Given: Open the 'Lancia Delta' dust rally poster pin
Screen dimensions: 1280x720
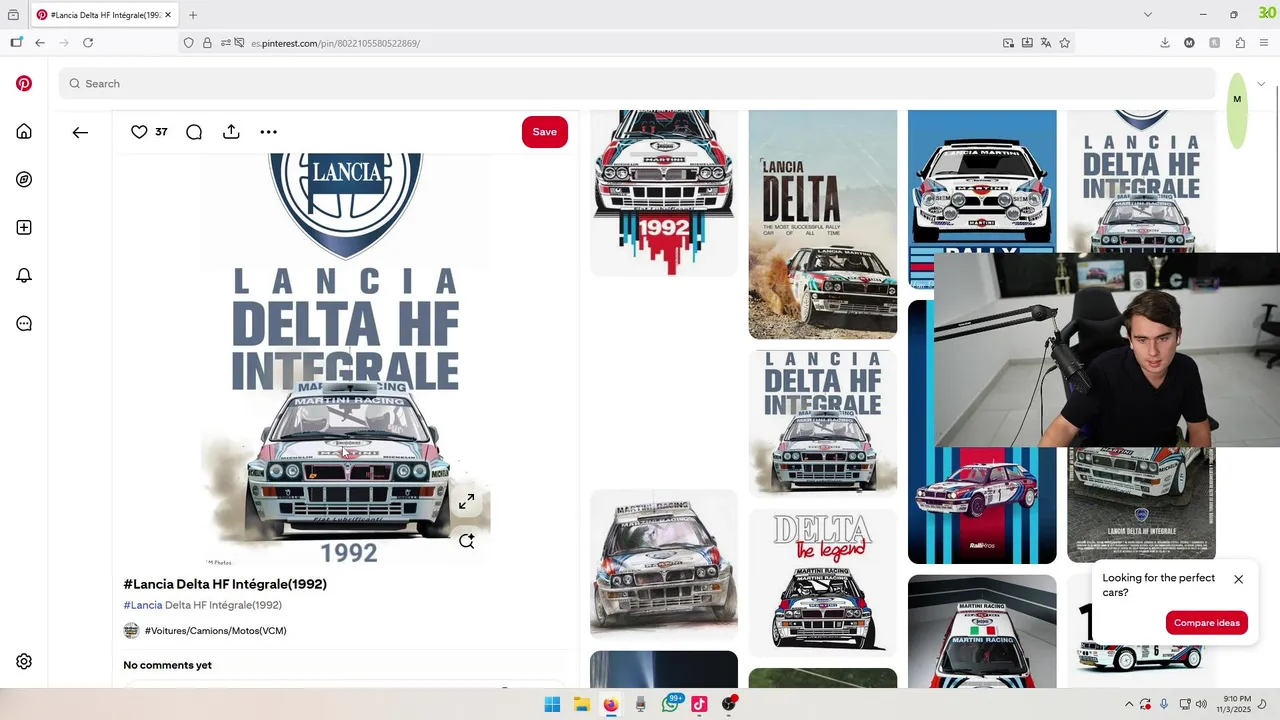Looking at the screenshot, I should (x=823, y=225).
